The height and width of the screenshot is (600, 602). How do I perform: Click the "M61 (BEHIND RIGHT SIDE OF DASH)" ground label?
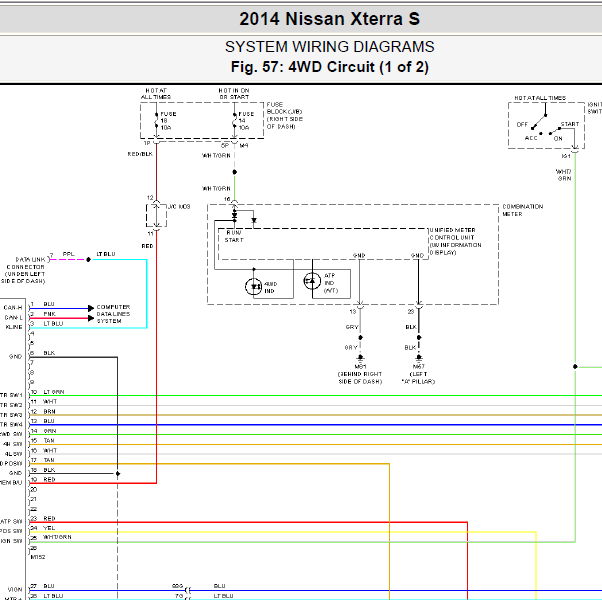click(360, 374)
